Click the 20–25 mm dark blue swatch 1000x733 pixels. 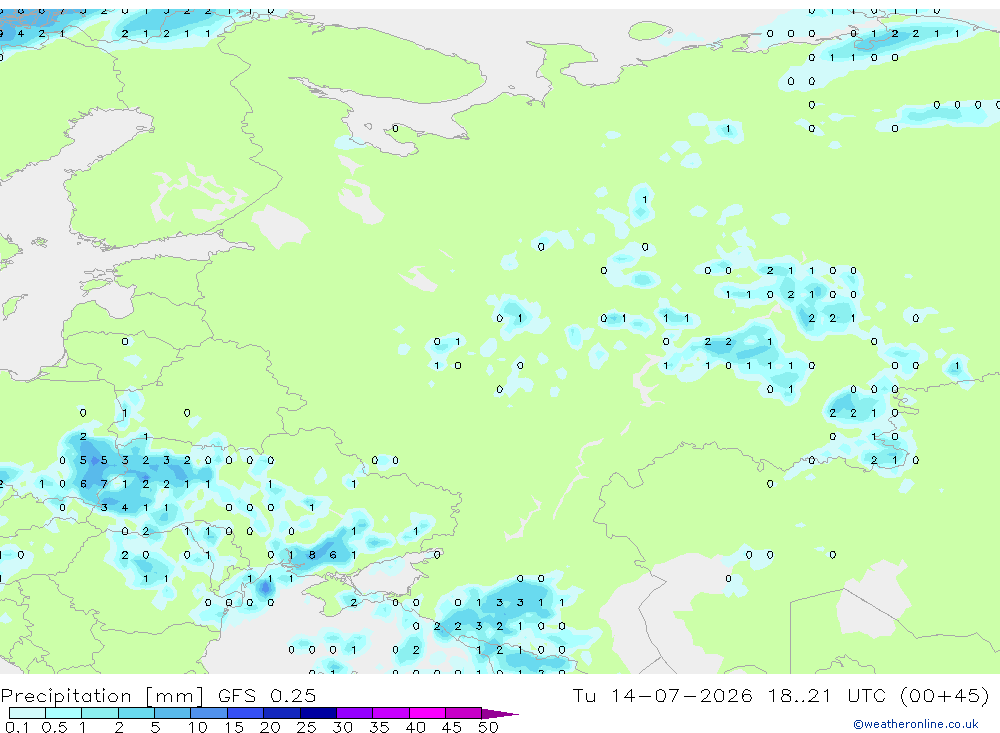coord(282,713)
